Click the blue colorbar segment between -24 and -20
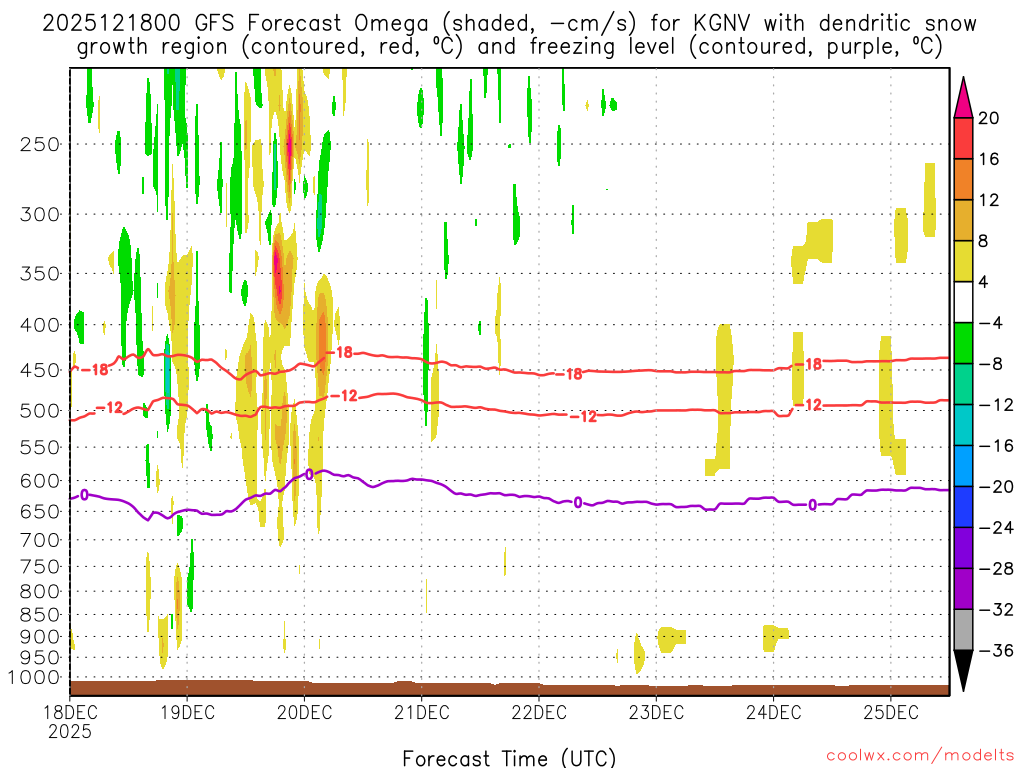This screenshot has height=768, width=1024. 963,507
